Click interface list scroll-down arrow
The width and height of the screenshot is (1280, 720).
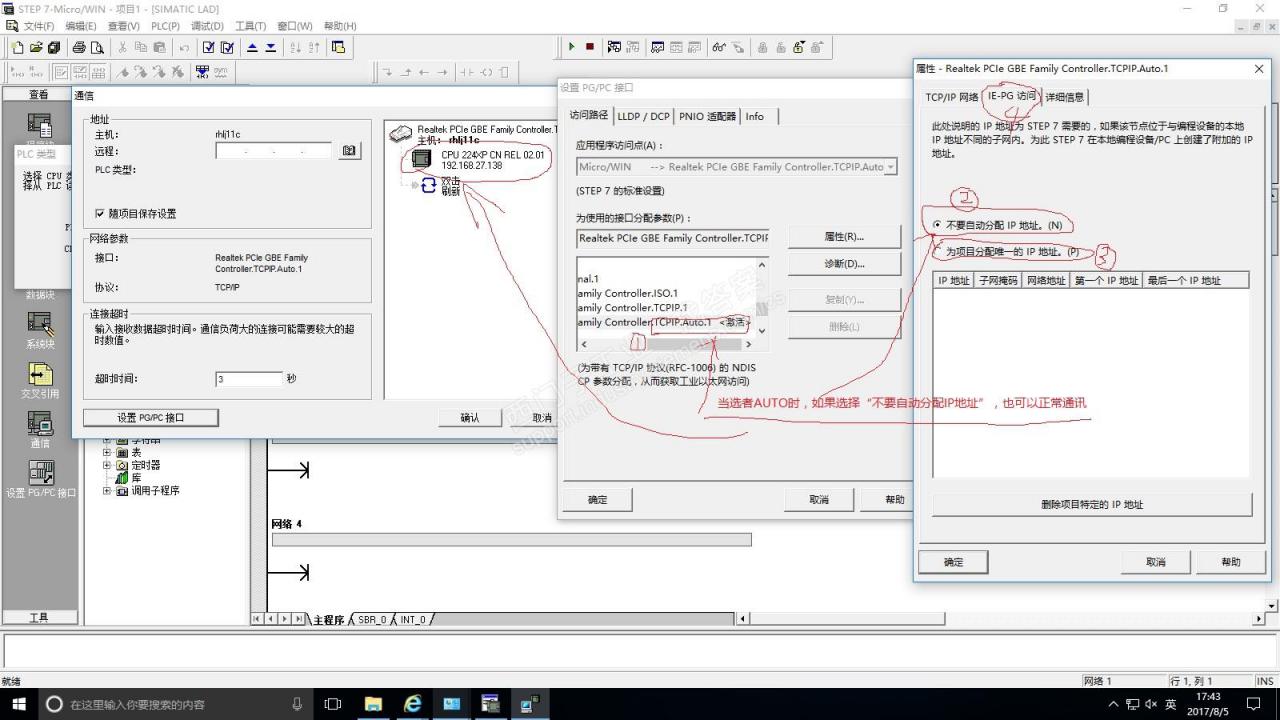point(762,331)
